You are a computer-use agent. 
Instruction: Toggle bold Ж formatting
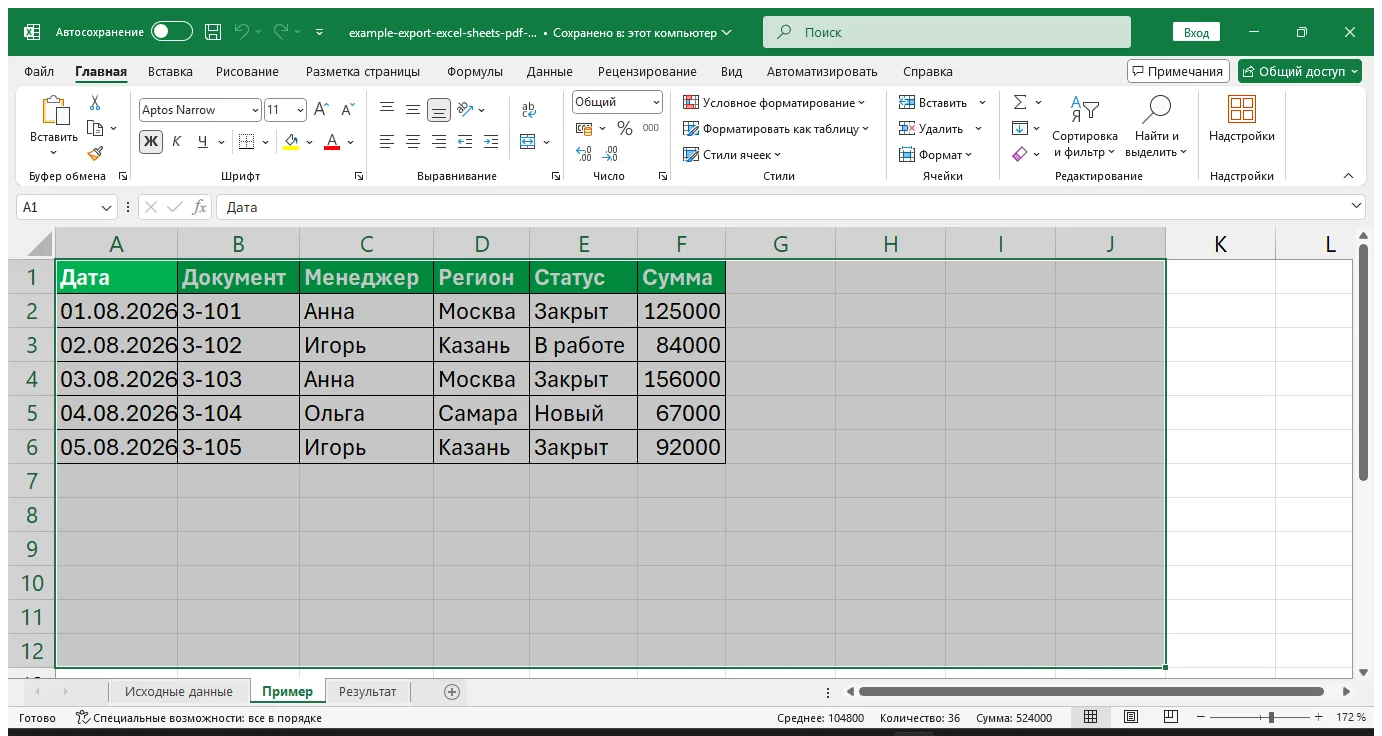pyautogui.click(x=151, y=142)
